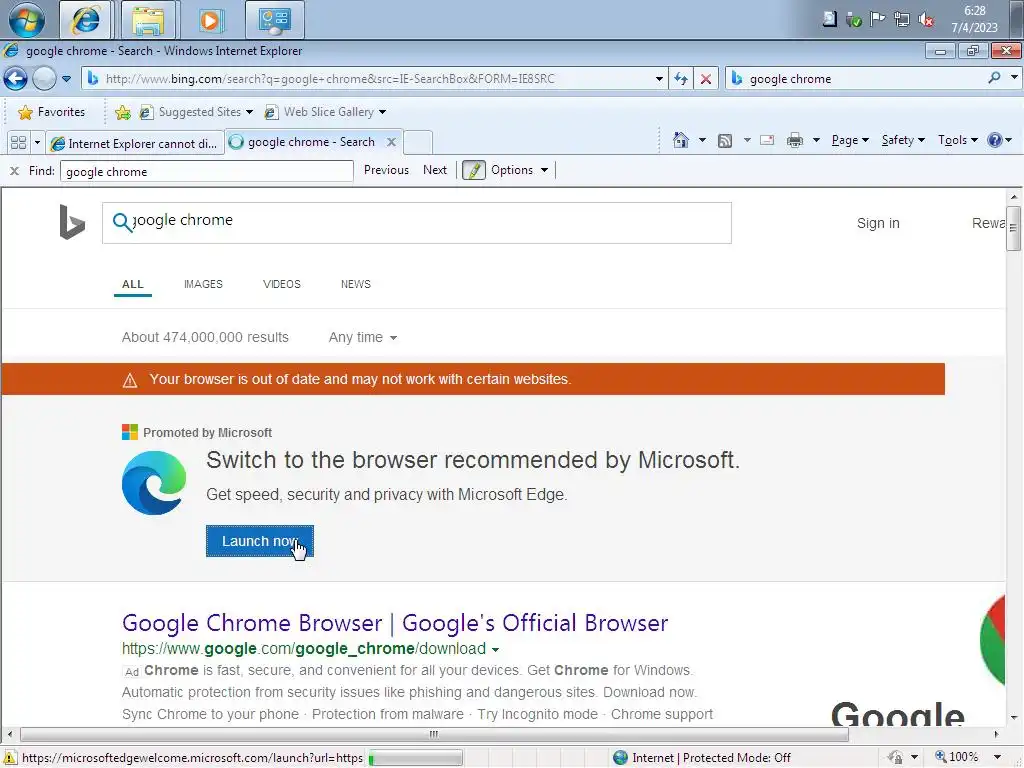Click the Launch now button

(x=260, y=541)
